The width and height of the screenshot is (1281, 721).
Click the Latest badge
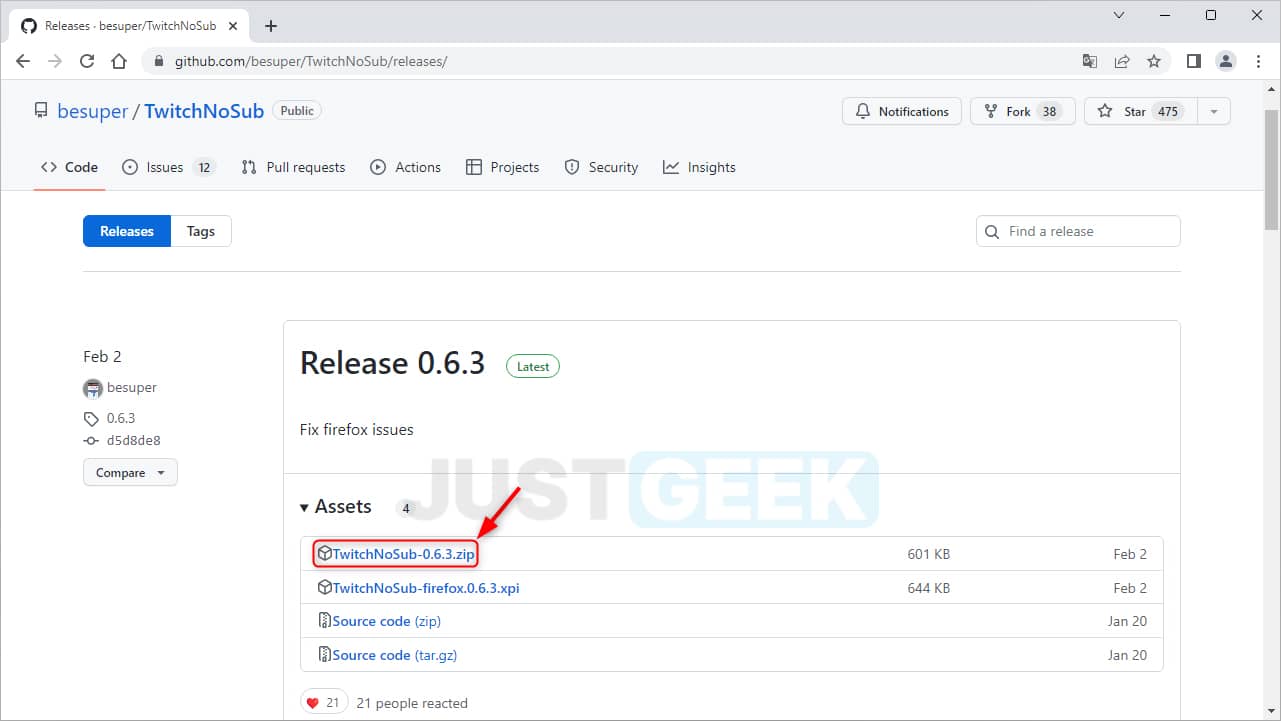pyautogui.click(x=533, y=367)
